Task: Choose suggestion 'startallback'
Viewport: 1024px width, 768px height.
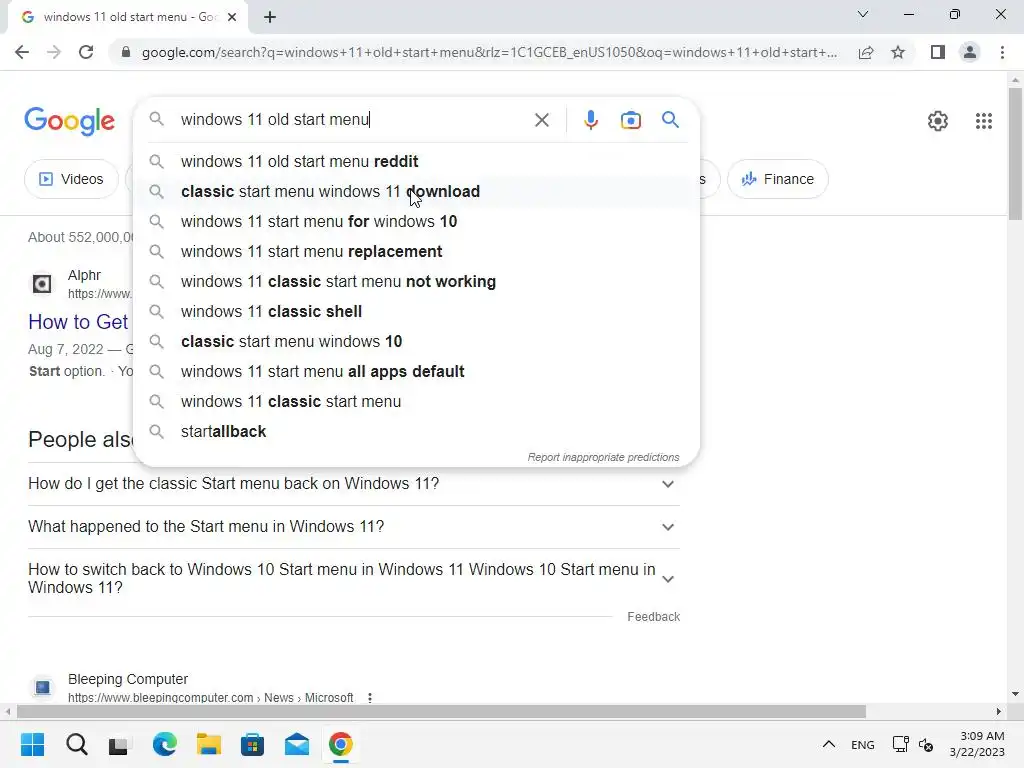Action: click(x=416, y=432)
